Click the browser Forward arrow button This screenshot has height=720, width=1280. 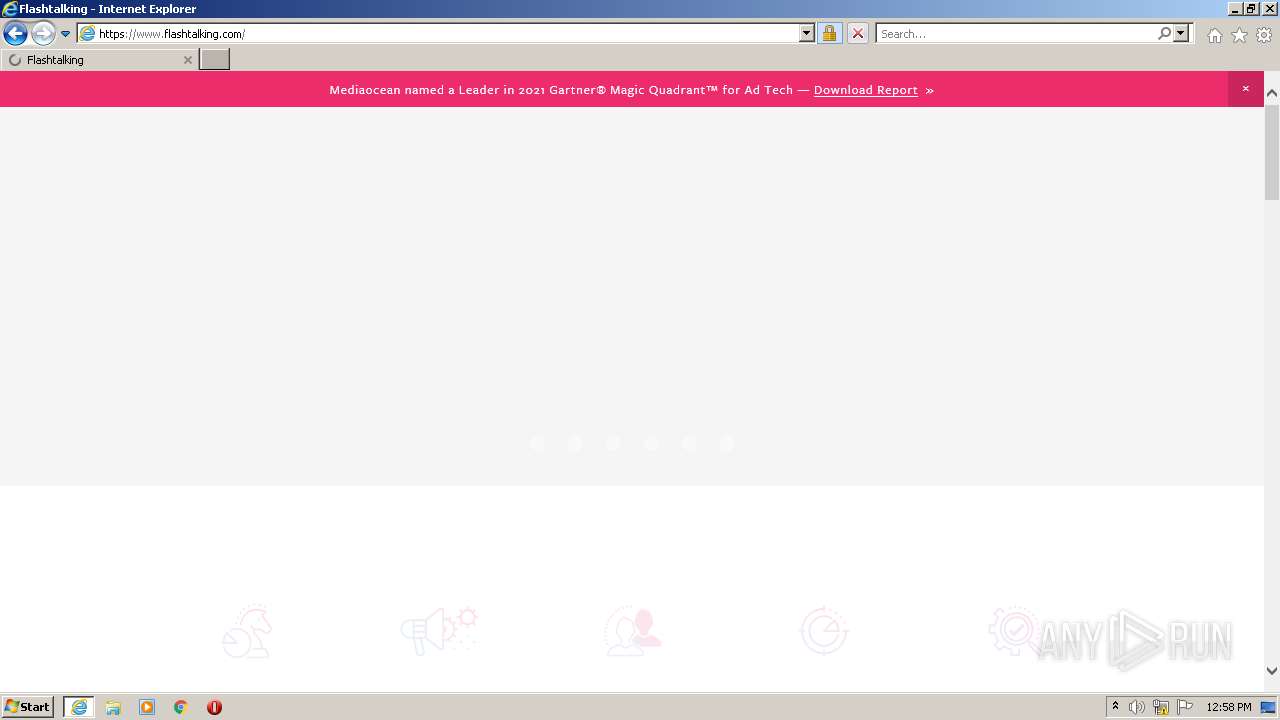pyautogui.click(x=43, y=34)
